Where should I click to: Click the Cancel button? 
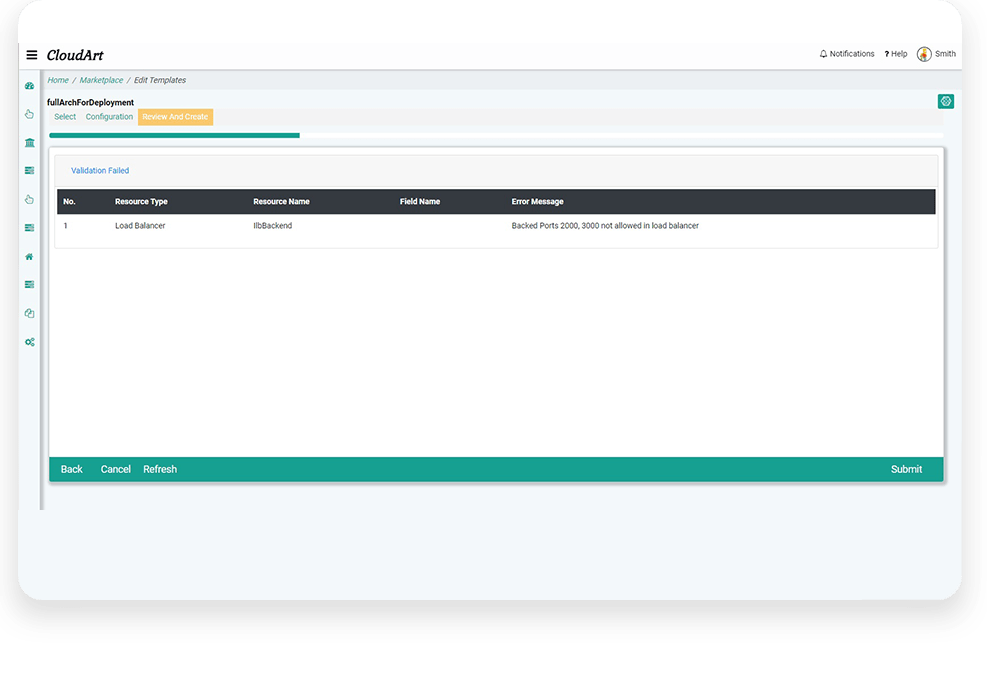(x=116, y=469)
